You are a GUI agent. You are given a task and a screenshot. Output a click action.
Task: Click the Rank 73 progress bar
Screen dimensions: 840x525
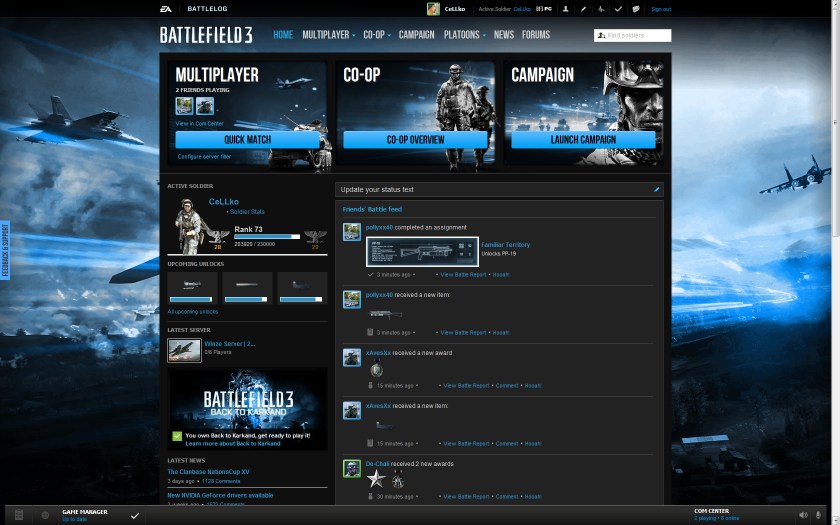(267, 237)
